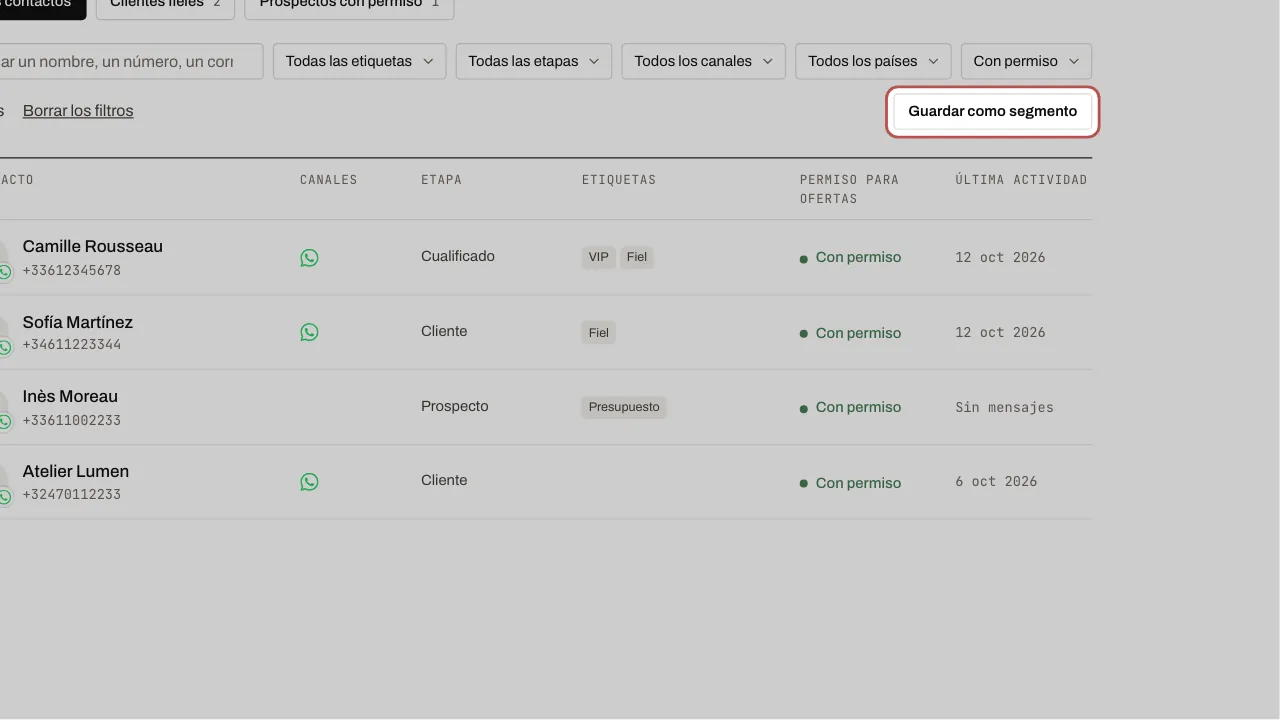Expand the 'Todos los países' filter
The image size is (1280, 720).
tap(873, 61)
